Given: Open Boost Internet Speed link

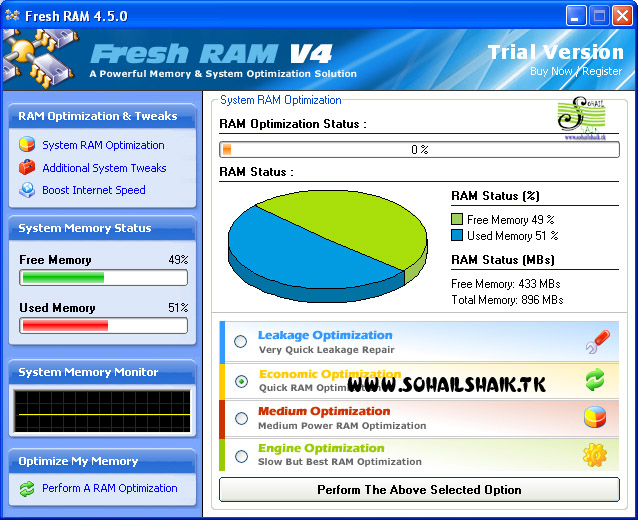Looking at the screenshot, I should (x=94, y=190).
